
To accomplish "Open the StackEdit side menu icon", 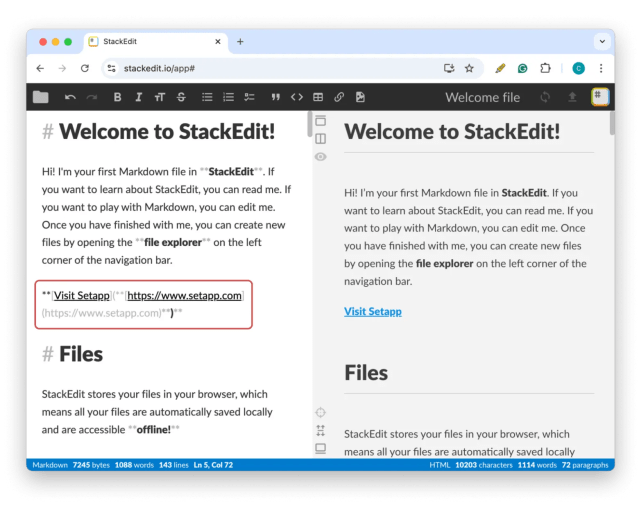I will 600,97.
